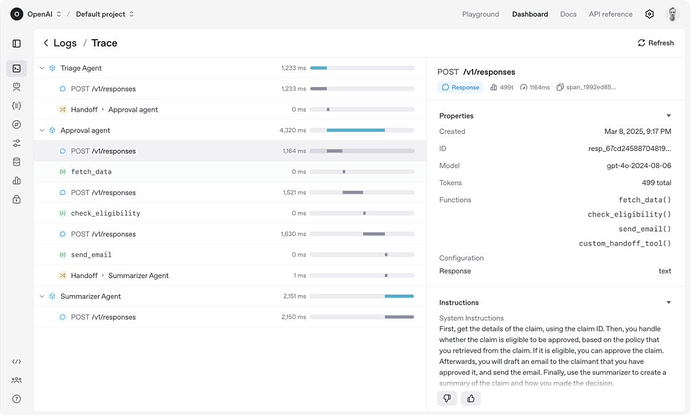Collapse the Approval agent tree node

tap(41, 130)
